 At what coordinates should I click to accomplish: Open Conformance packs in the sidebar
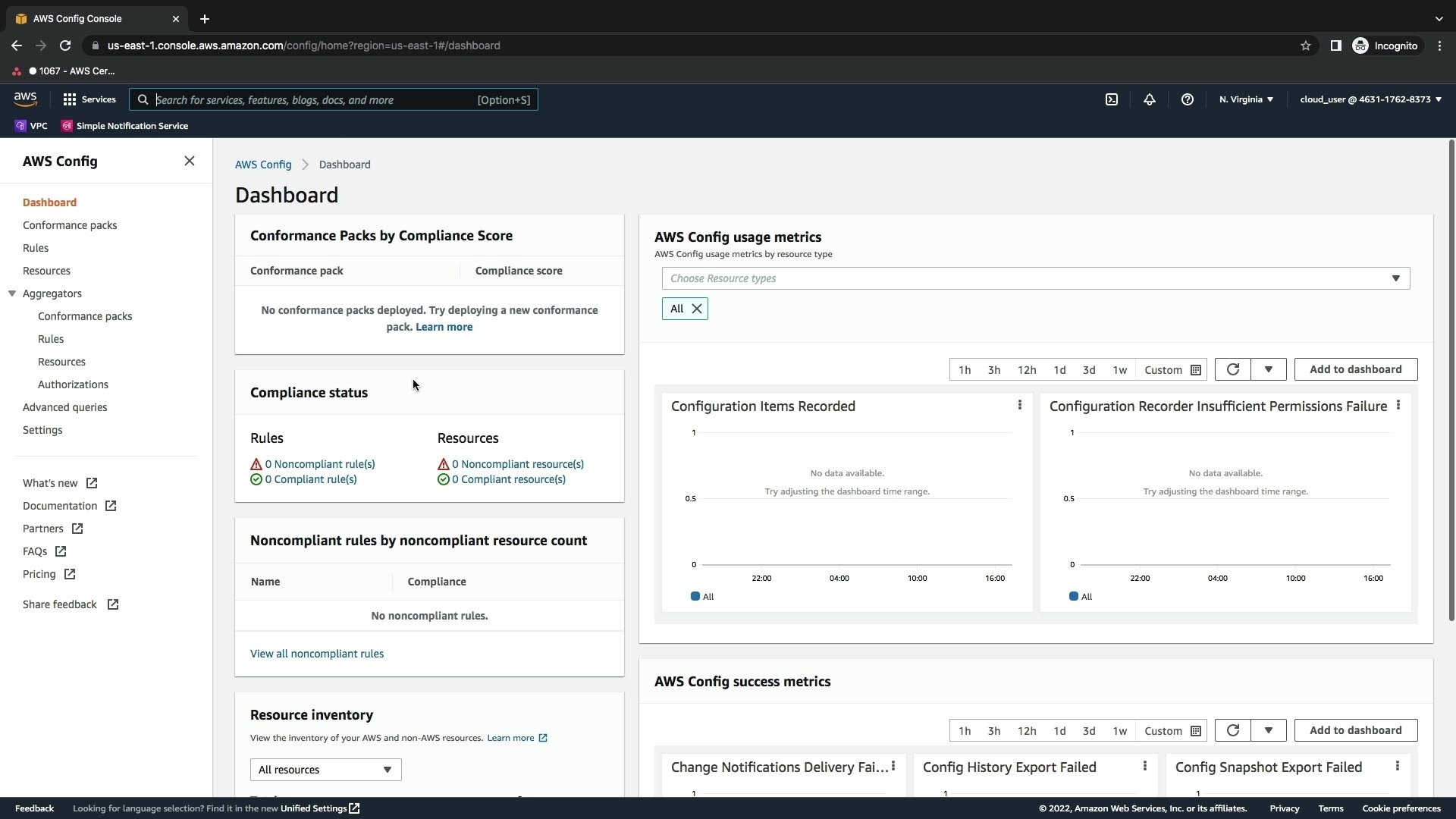pyautogui.click(x=70, y=225)
